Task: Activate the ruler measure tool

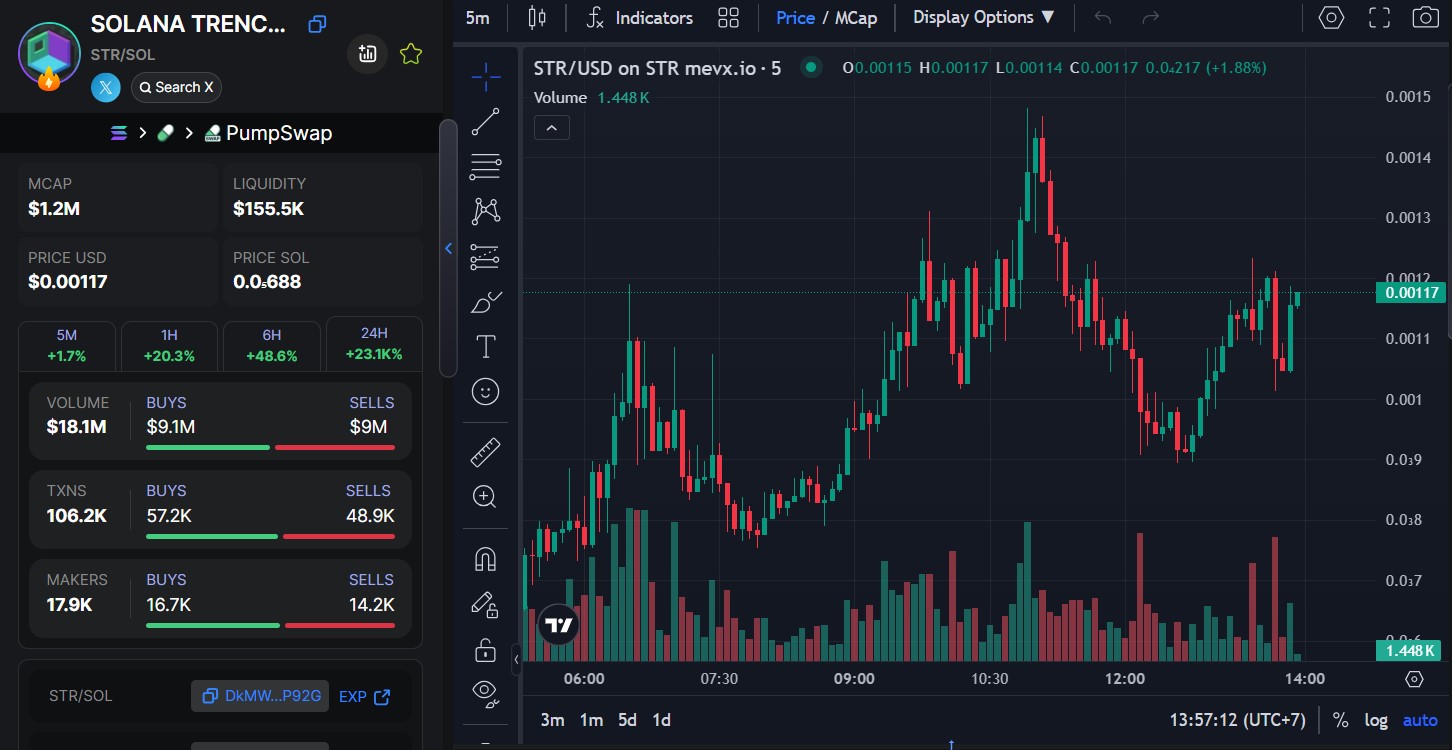Action: [x=486, y=453]
